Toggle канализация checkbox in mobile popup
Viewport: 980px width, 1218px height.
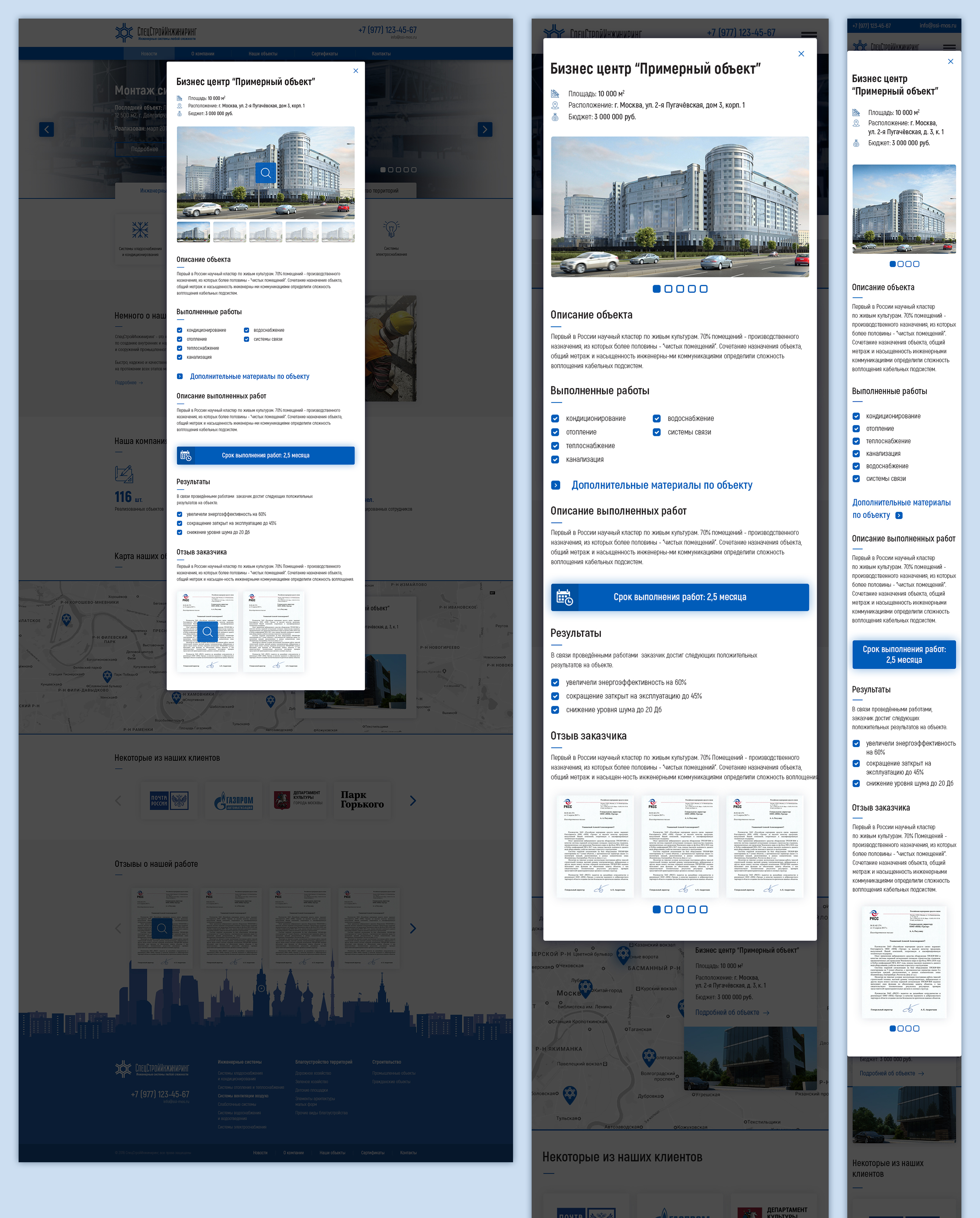856,454
